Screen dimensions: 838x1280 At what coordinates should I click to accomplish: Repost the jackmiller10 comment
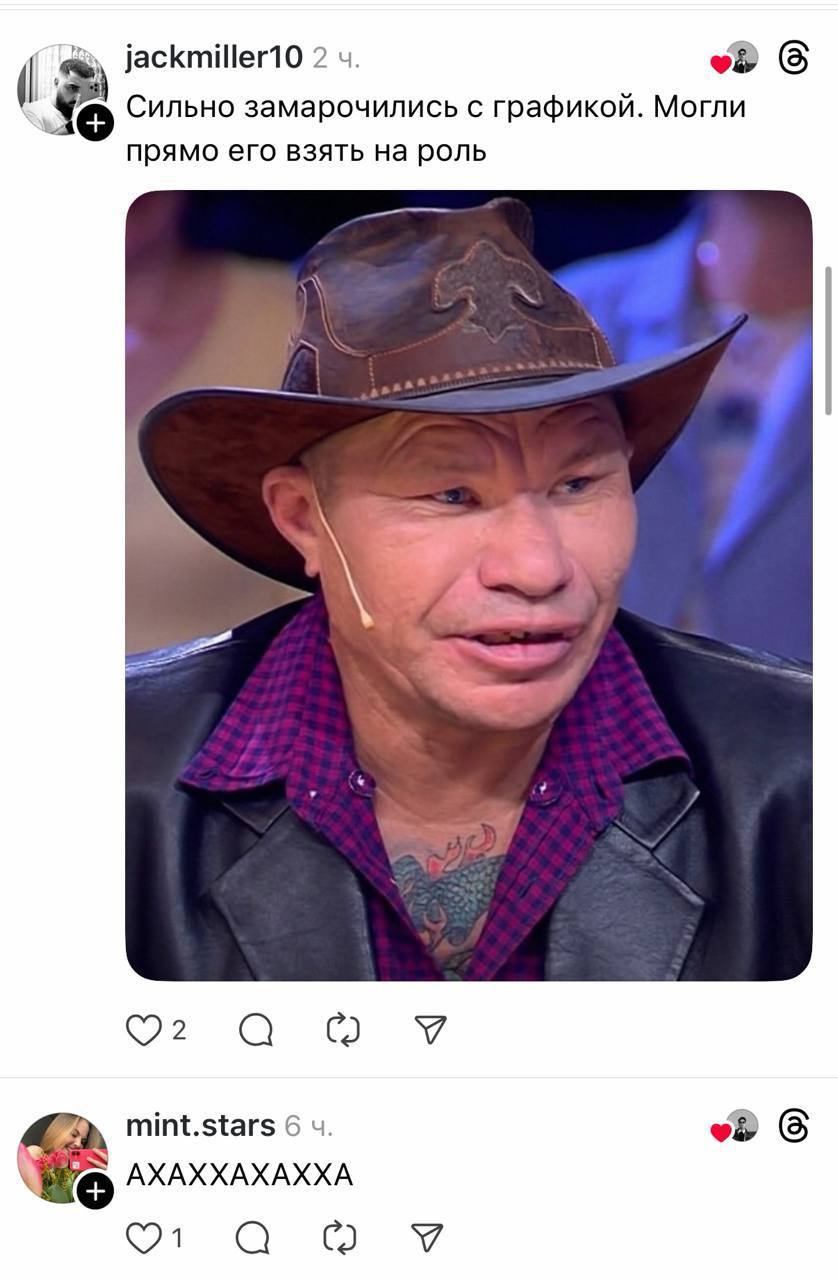(343, 1030)
